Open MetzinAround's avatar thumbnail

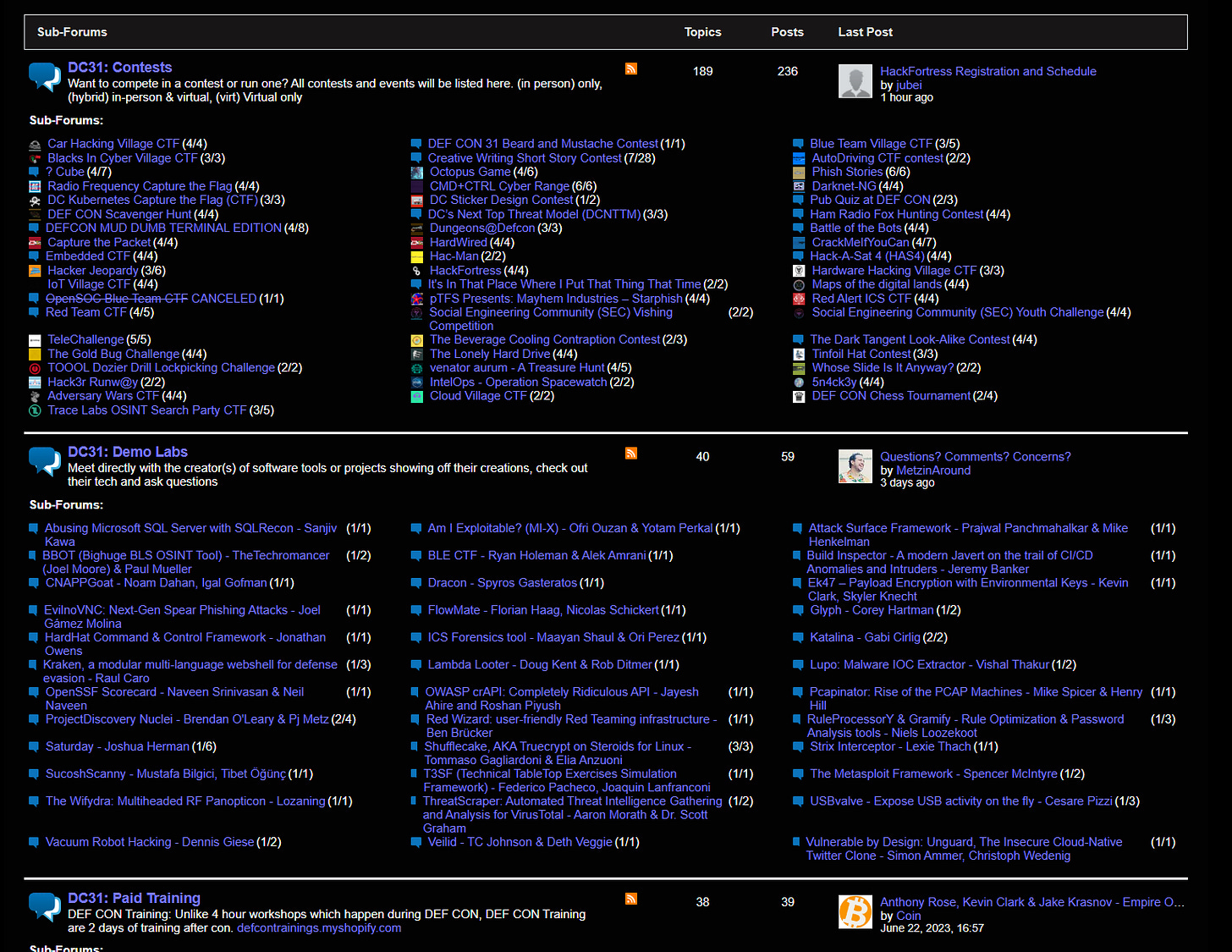(x=855, y=466)
